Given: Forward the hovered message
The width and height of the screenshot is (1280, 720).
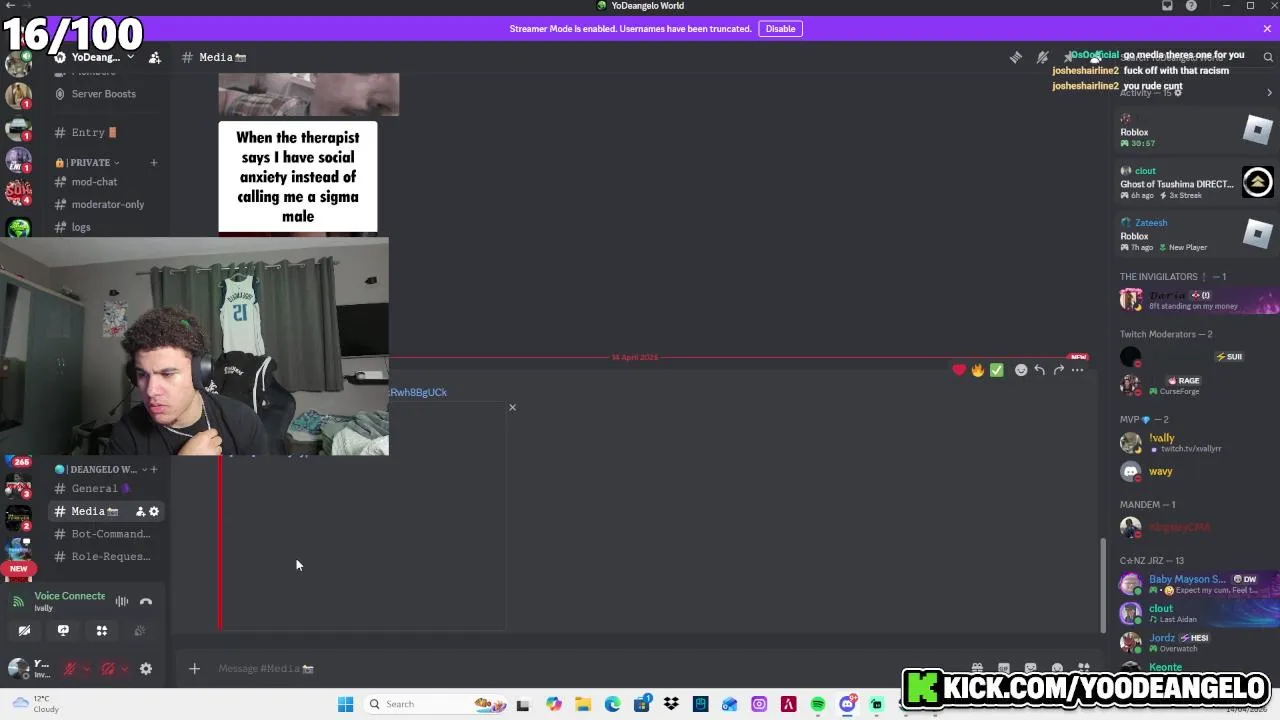Looking at the screenshot, I should (1059, 370).
